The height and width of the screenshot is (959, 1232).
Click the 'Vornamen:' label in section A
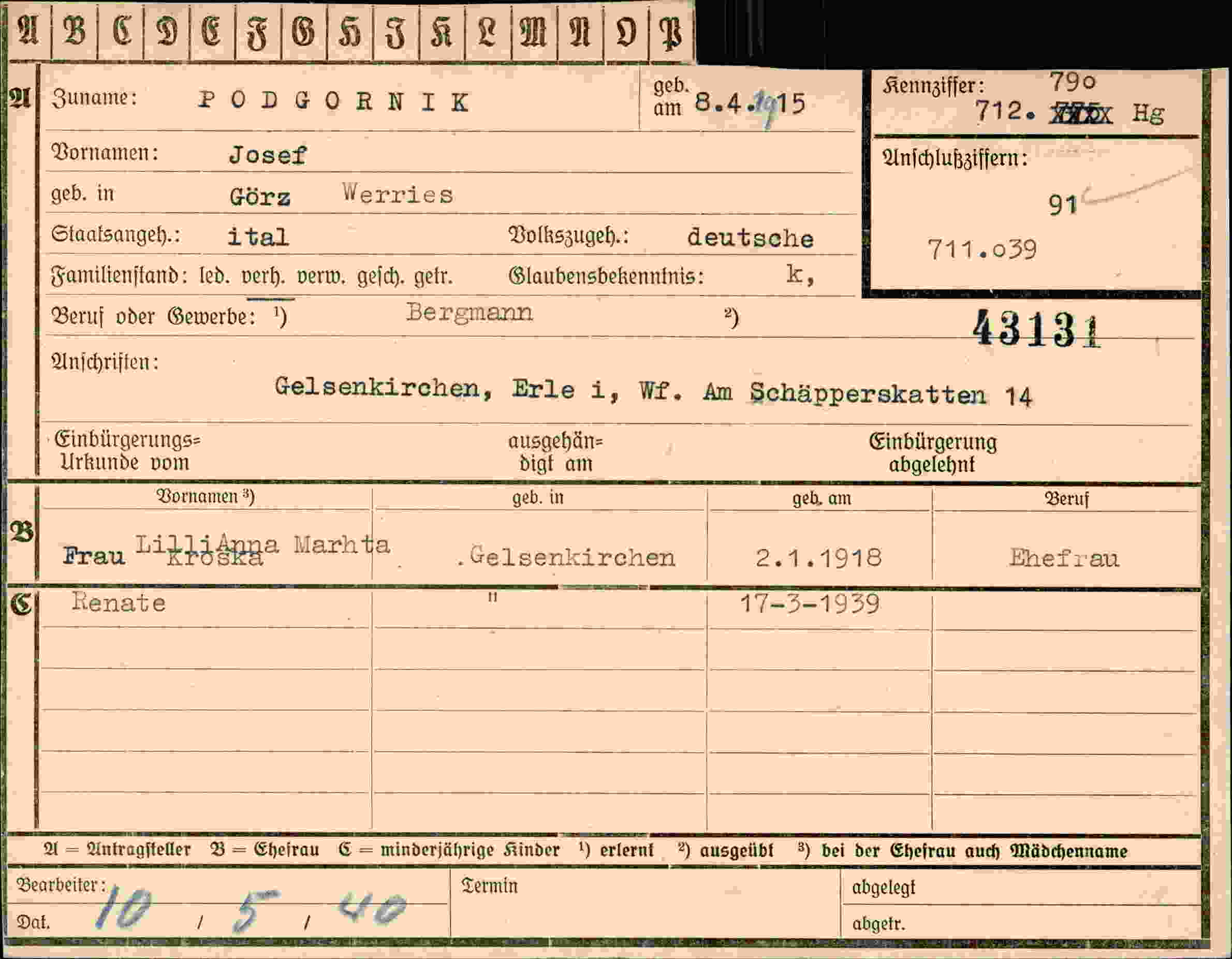click(105, 152)
